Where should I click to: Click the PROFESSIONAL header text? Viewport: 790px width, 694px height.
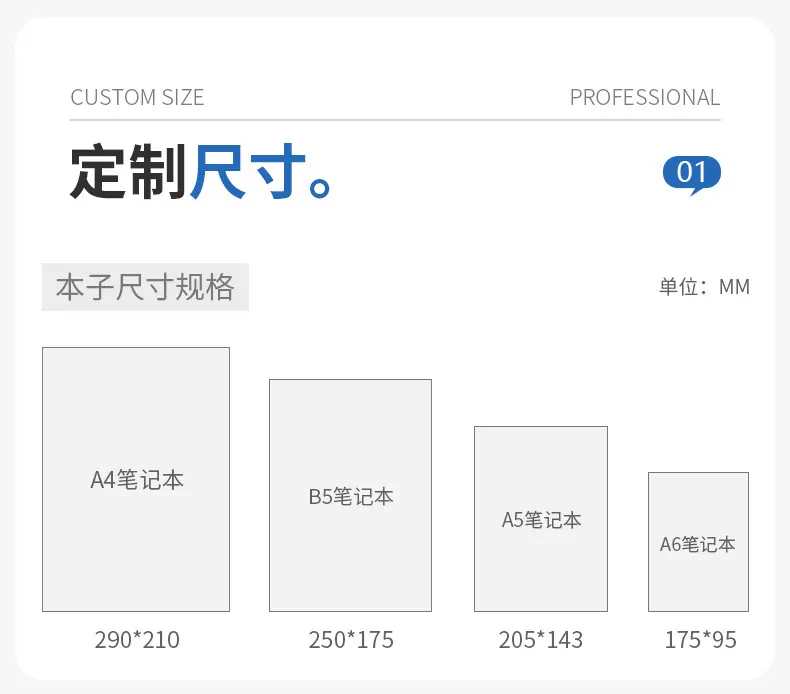click(x=645, y=97)
